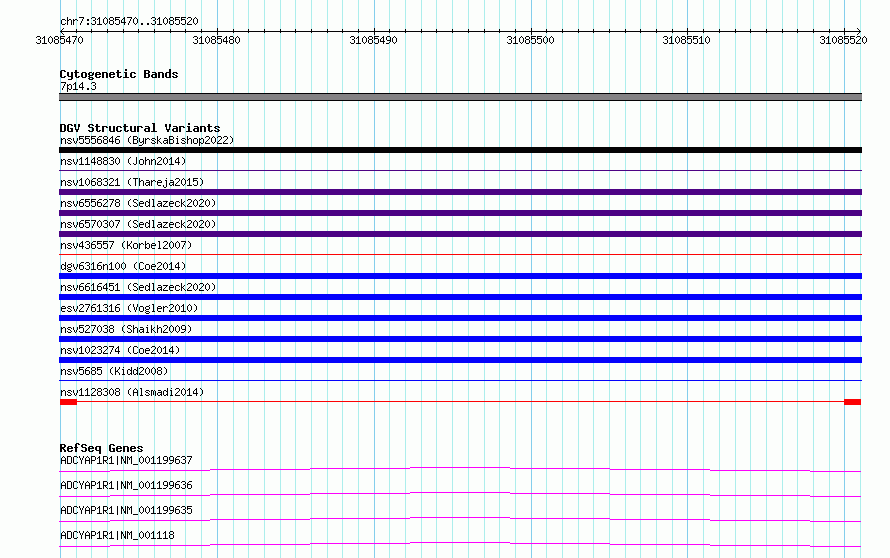Open transcript ADCYAP1R1|NM_001199636

[x=126, y=485]
